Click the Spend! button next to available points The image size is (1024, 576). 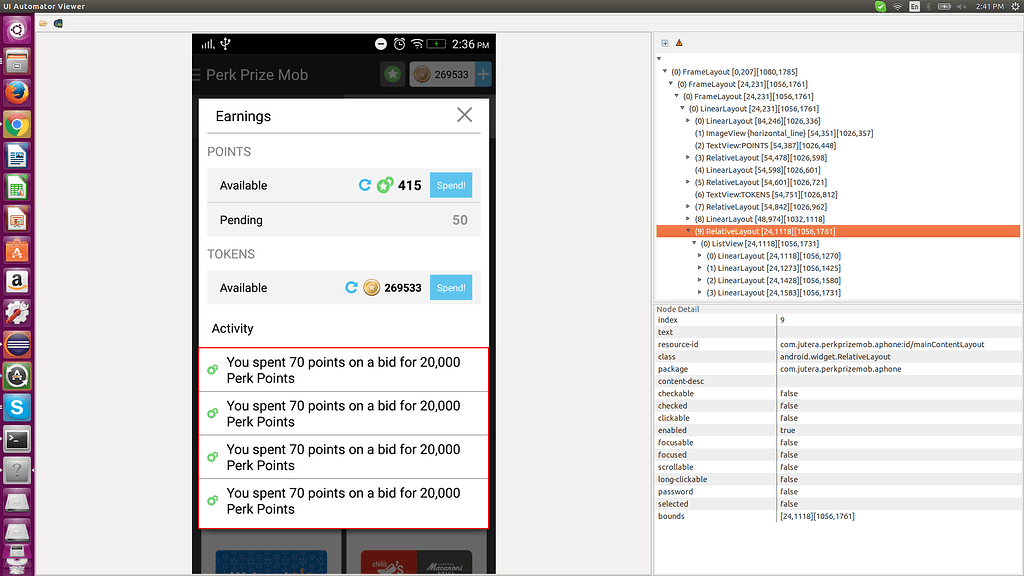(450, 185)
